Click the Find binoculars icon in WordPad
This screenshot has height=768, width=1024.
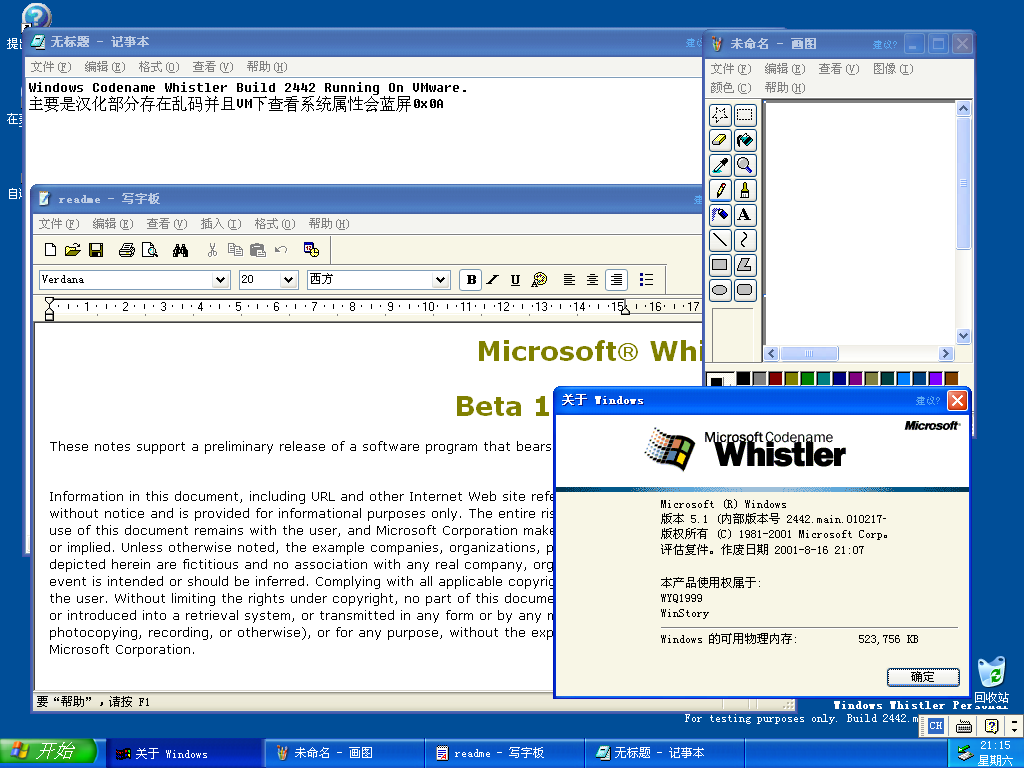point(181,249)
